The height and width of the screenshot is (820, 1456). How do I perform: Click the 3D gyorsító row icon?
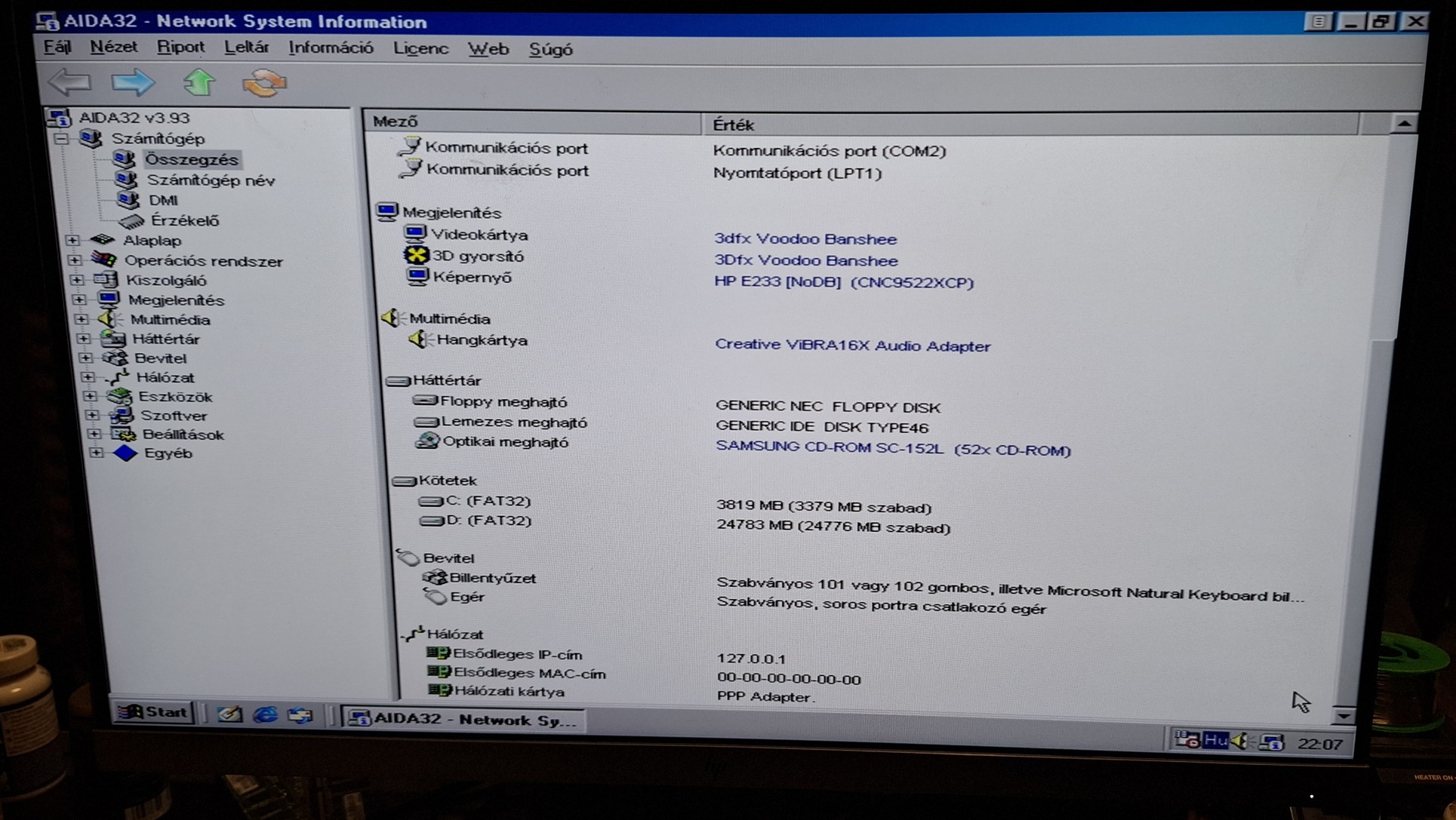416,255
